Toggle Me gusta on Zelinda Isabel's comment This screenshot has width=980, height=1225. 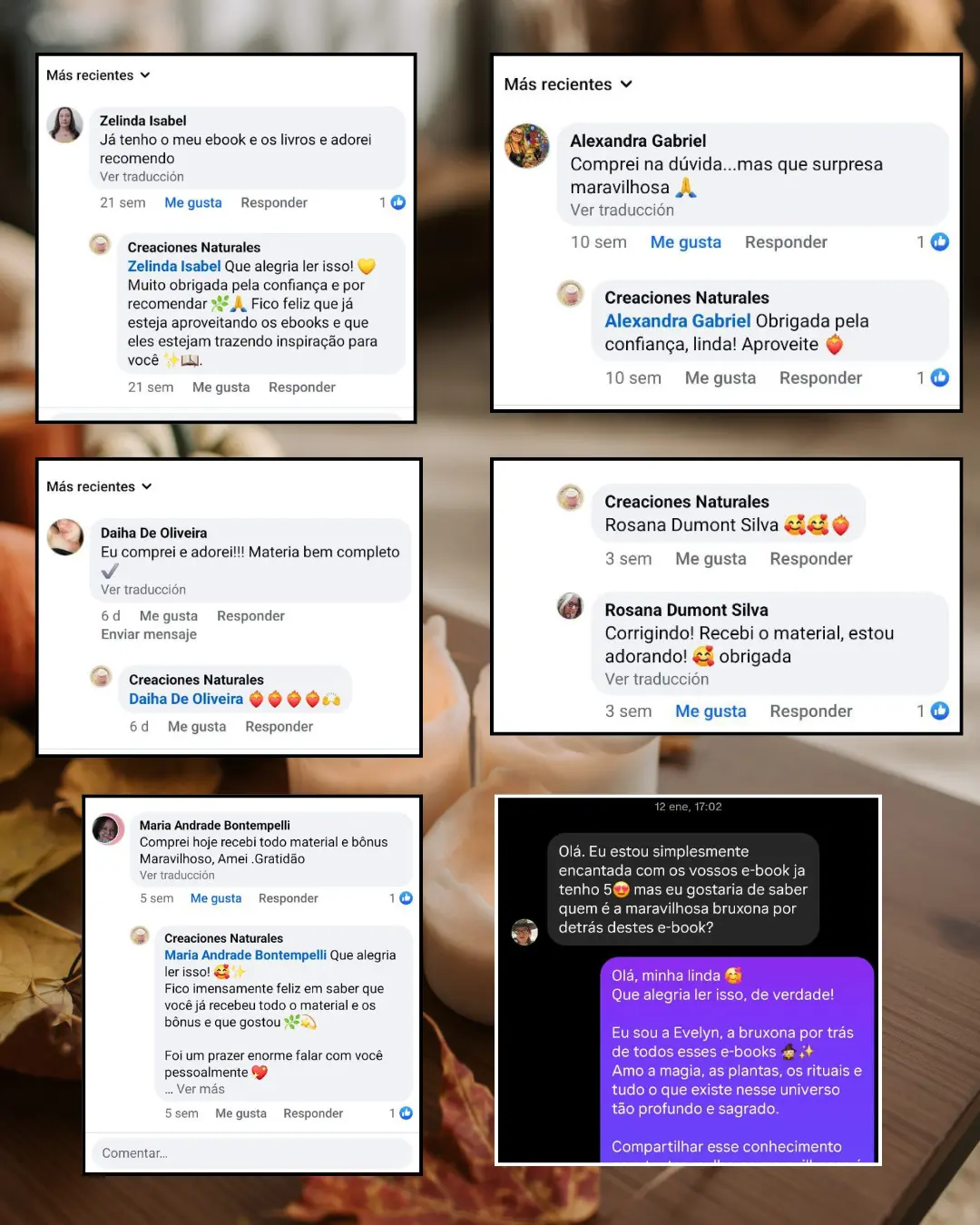[x=193, y=202]
